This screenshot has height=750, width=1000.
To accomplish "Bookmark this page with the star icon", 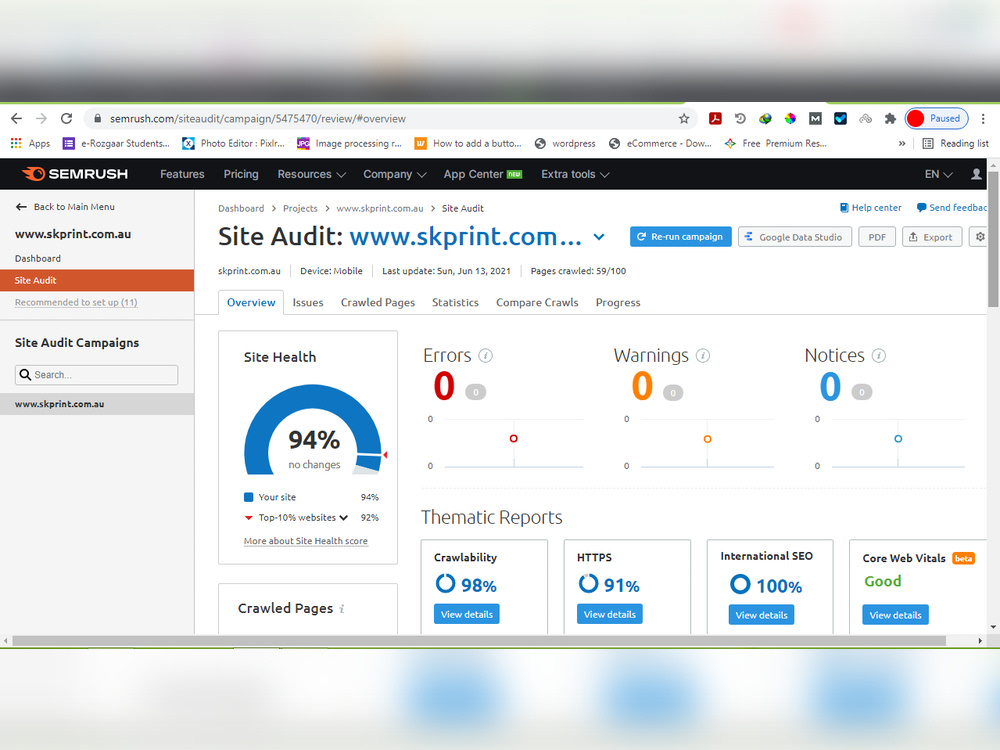I will point(684,119).
